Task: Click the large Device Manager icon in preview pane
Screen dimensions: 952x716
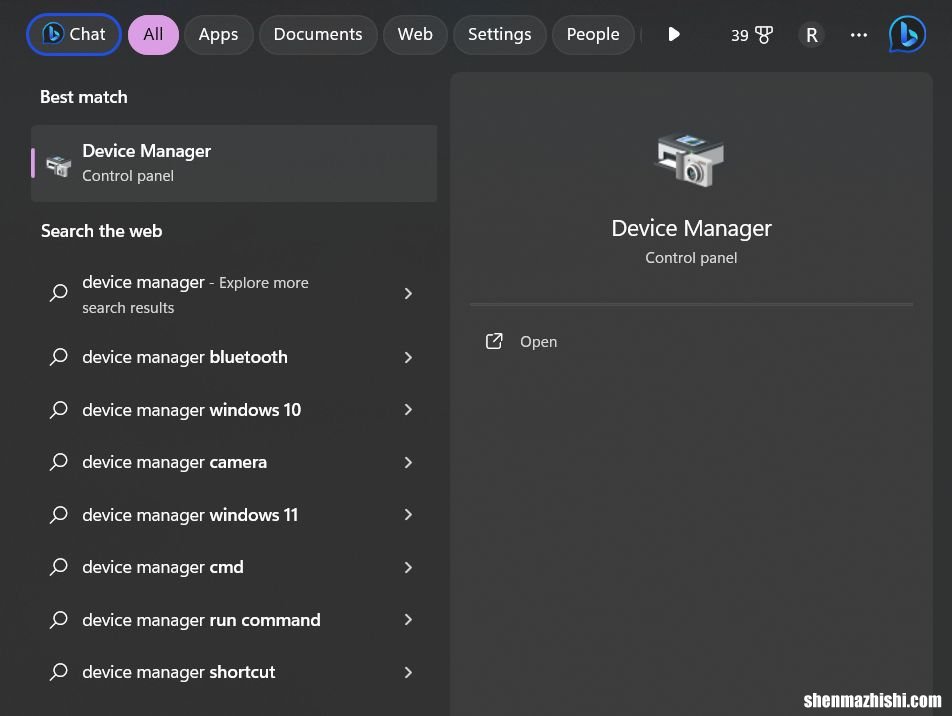Action: click(x=691, y=160)
